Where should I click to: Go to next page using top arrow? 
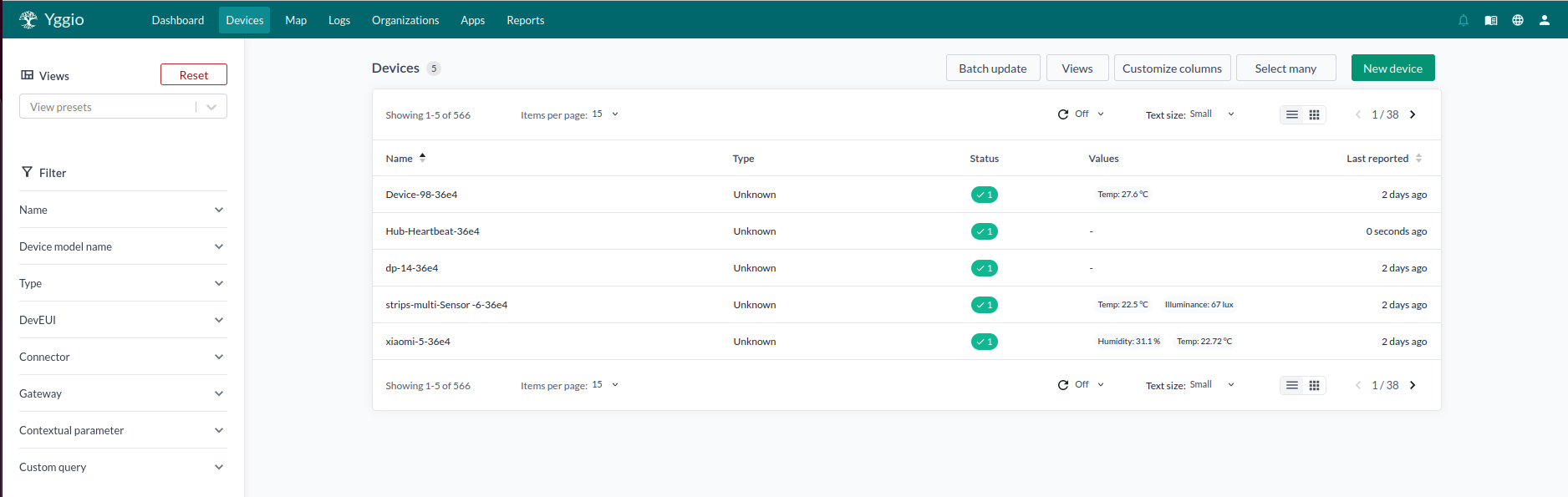[x=1413, y=114]
